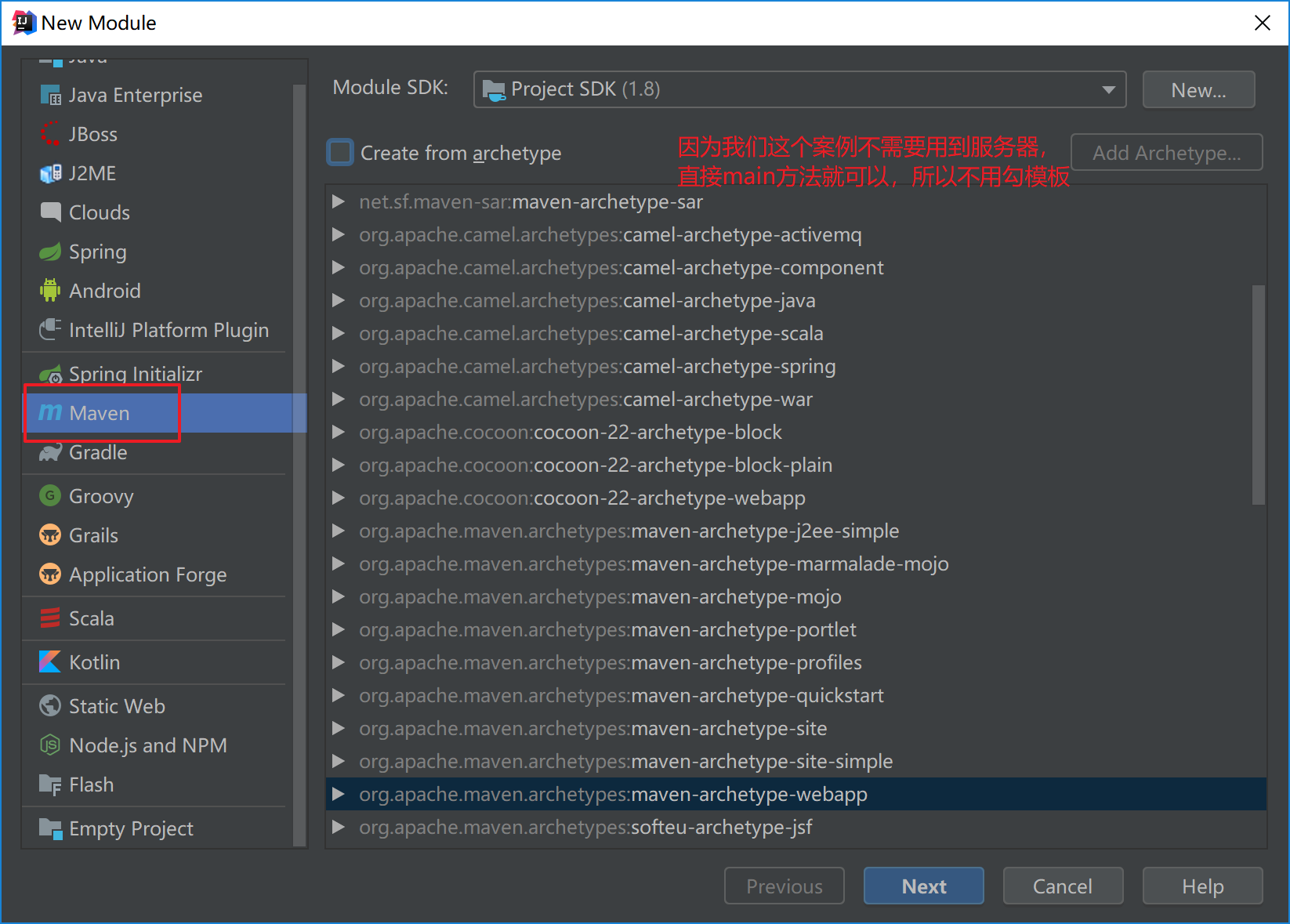Image resolution: width=1290 pixels, height=924 pixels.
Task: Expand camel-archetype-spring node
Action: pos(339,366)
